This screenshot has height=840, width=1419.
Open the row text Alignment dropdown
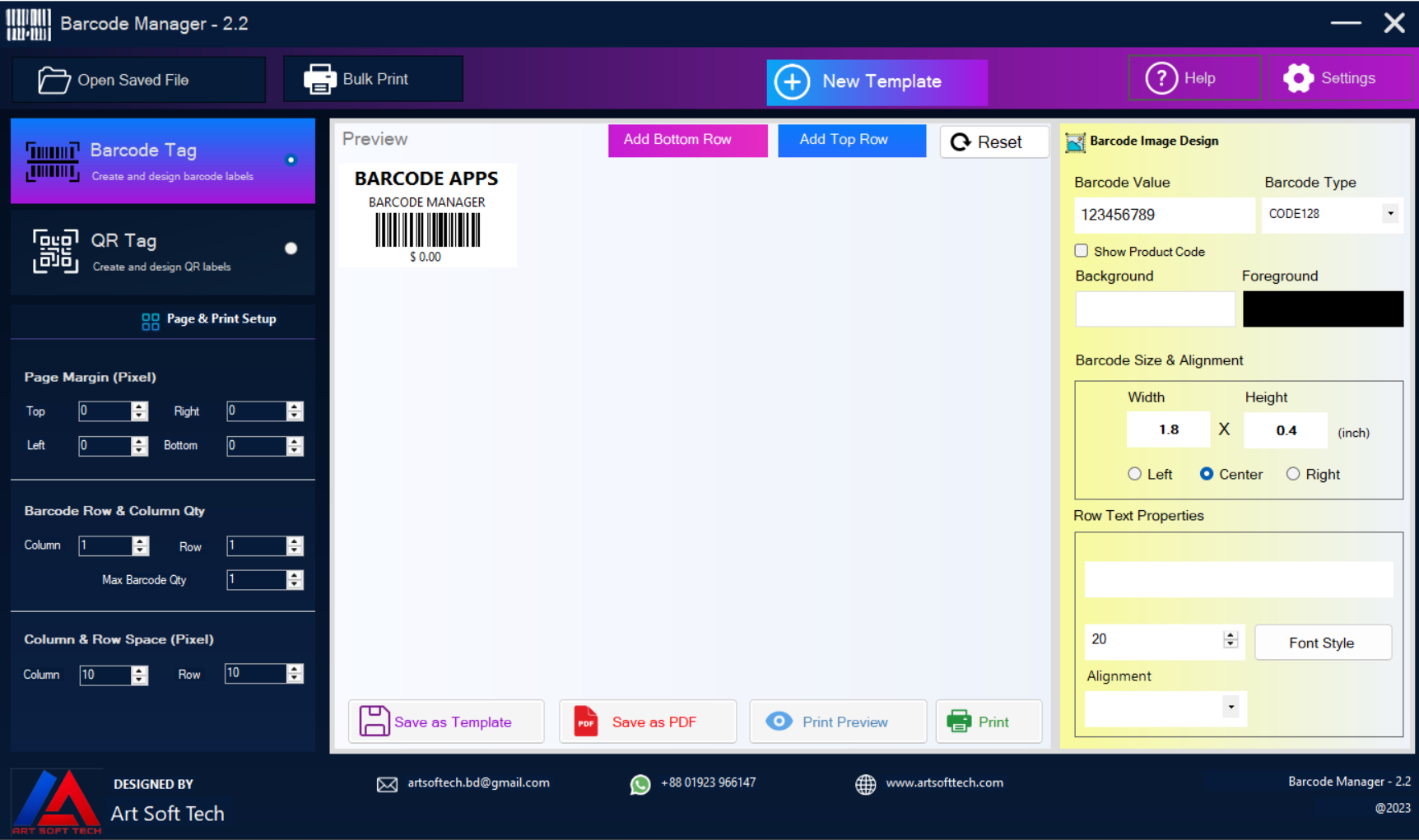[1231, 708]
